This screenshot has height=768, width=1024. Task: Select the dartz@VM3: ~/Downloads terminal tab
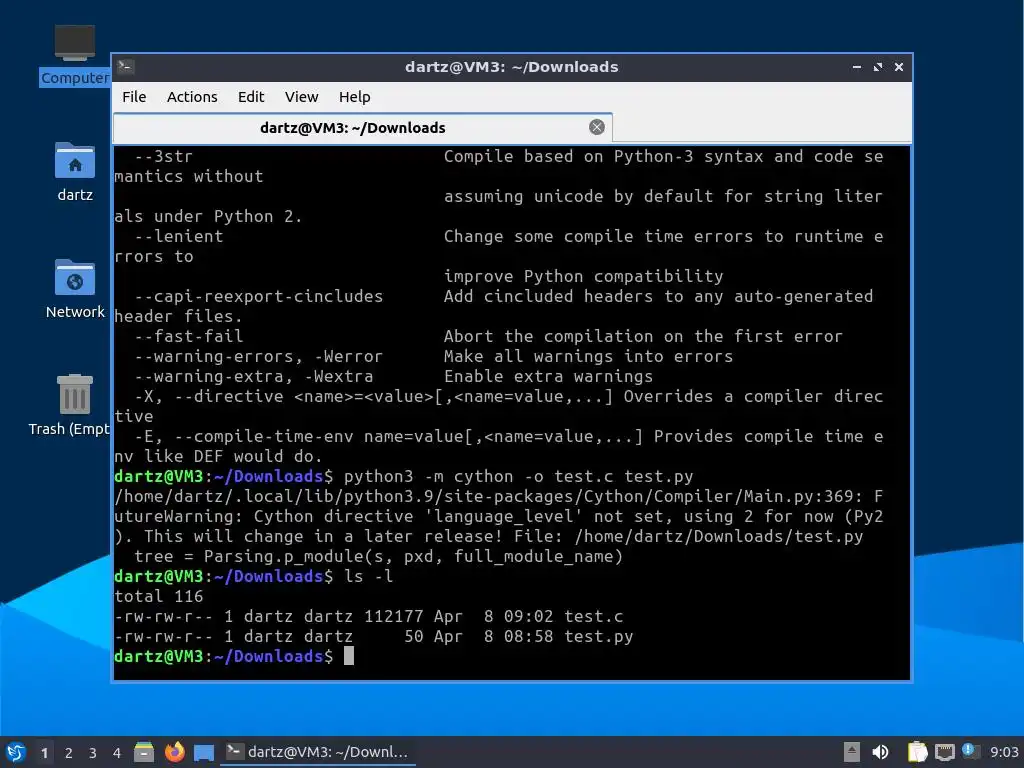point(362,127)
